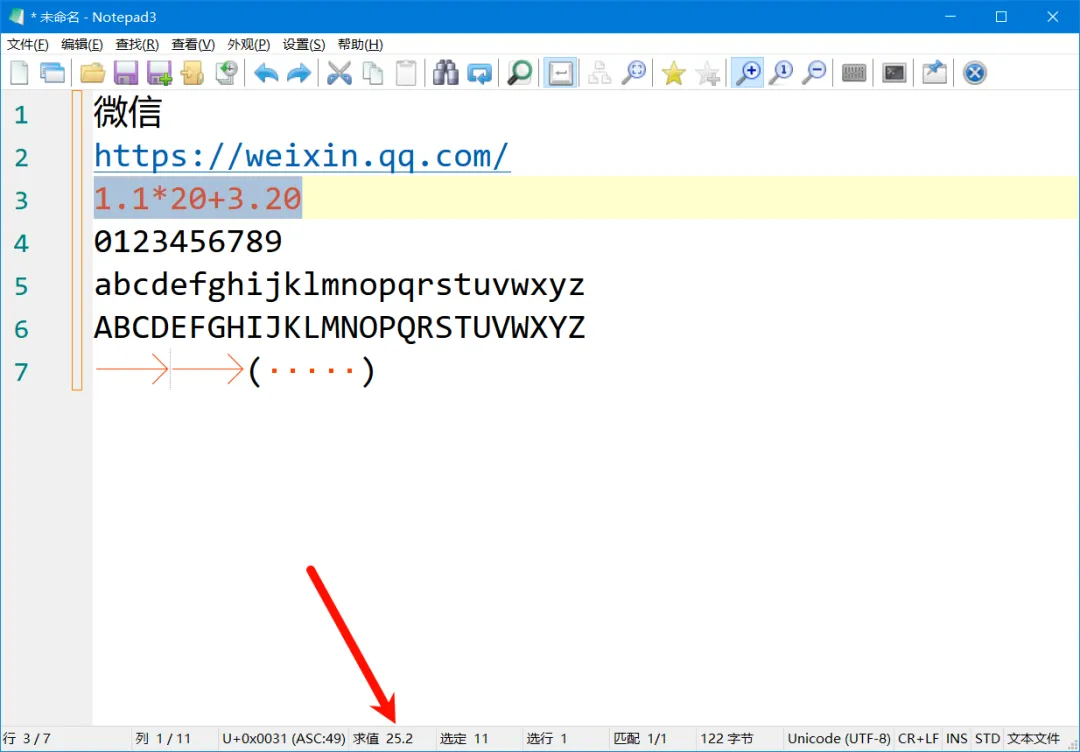
Task: Click the Zoom In magnifier plus icon
Action: (x=747, y=73)
